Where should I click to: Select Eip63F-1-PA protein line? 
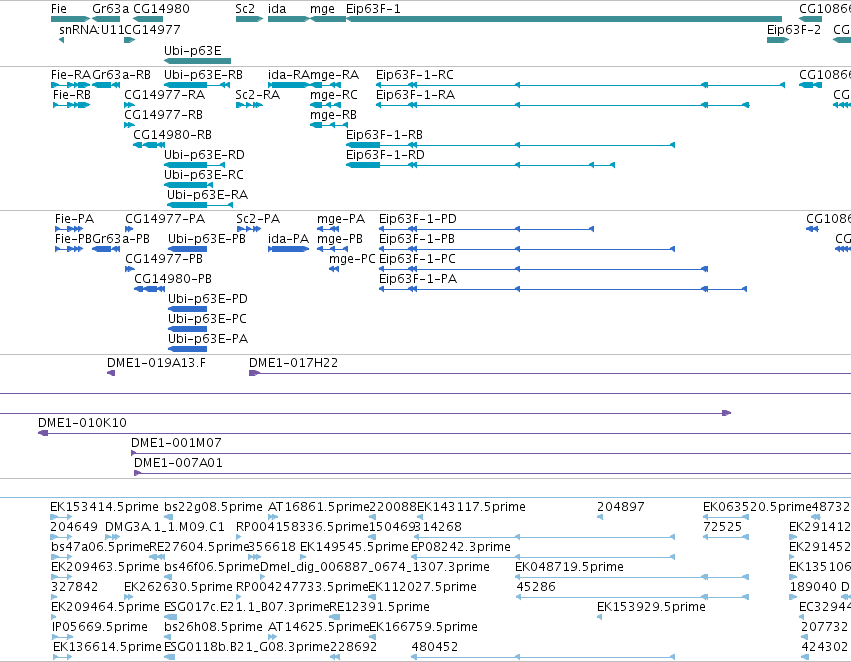pos(563,289)
